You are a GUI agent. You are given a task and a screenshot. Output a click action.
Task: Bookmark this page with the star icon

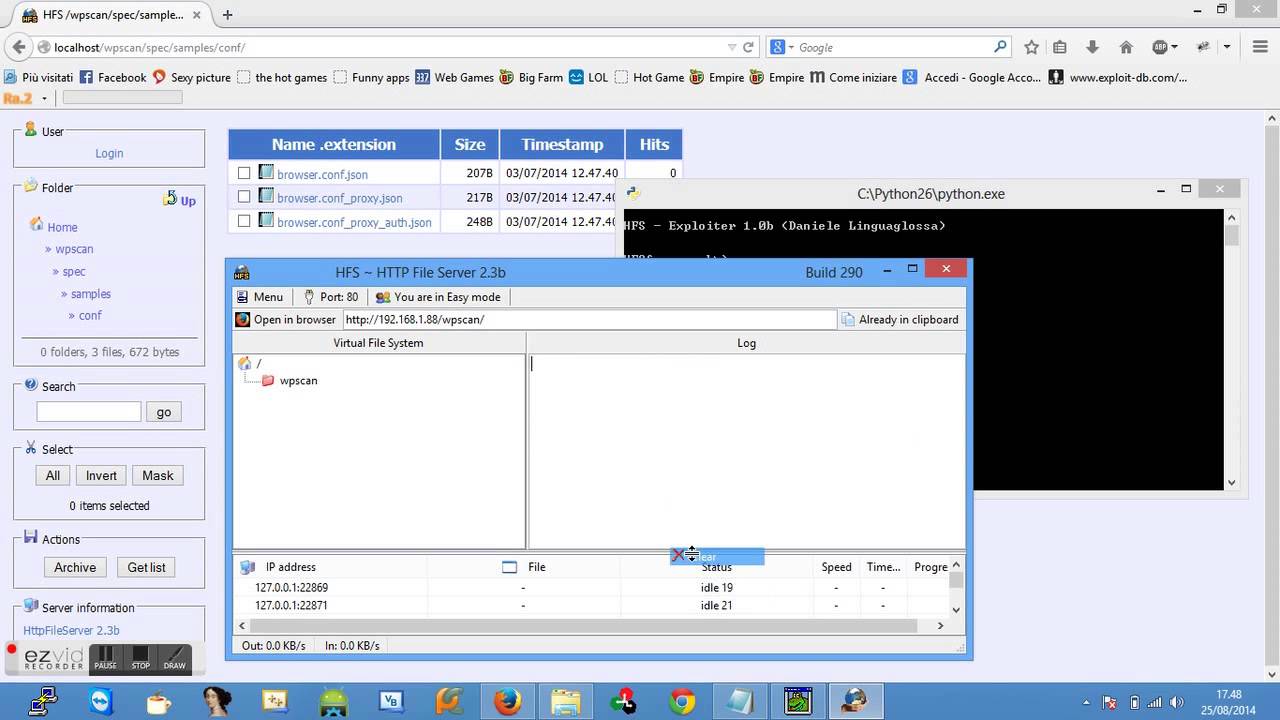coord(1032,47)
